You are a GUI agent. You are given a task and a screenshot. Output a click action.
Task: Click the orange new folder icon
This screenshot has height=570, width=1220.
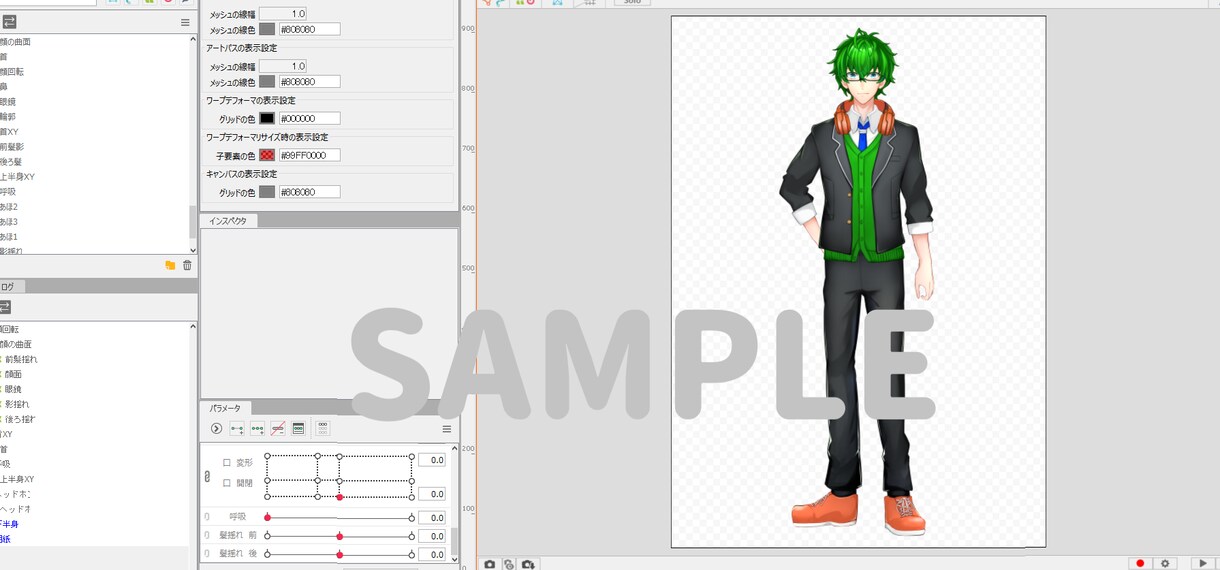pyautogui.click(x=170, y=265)
